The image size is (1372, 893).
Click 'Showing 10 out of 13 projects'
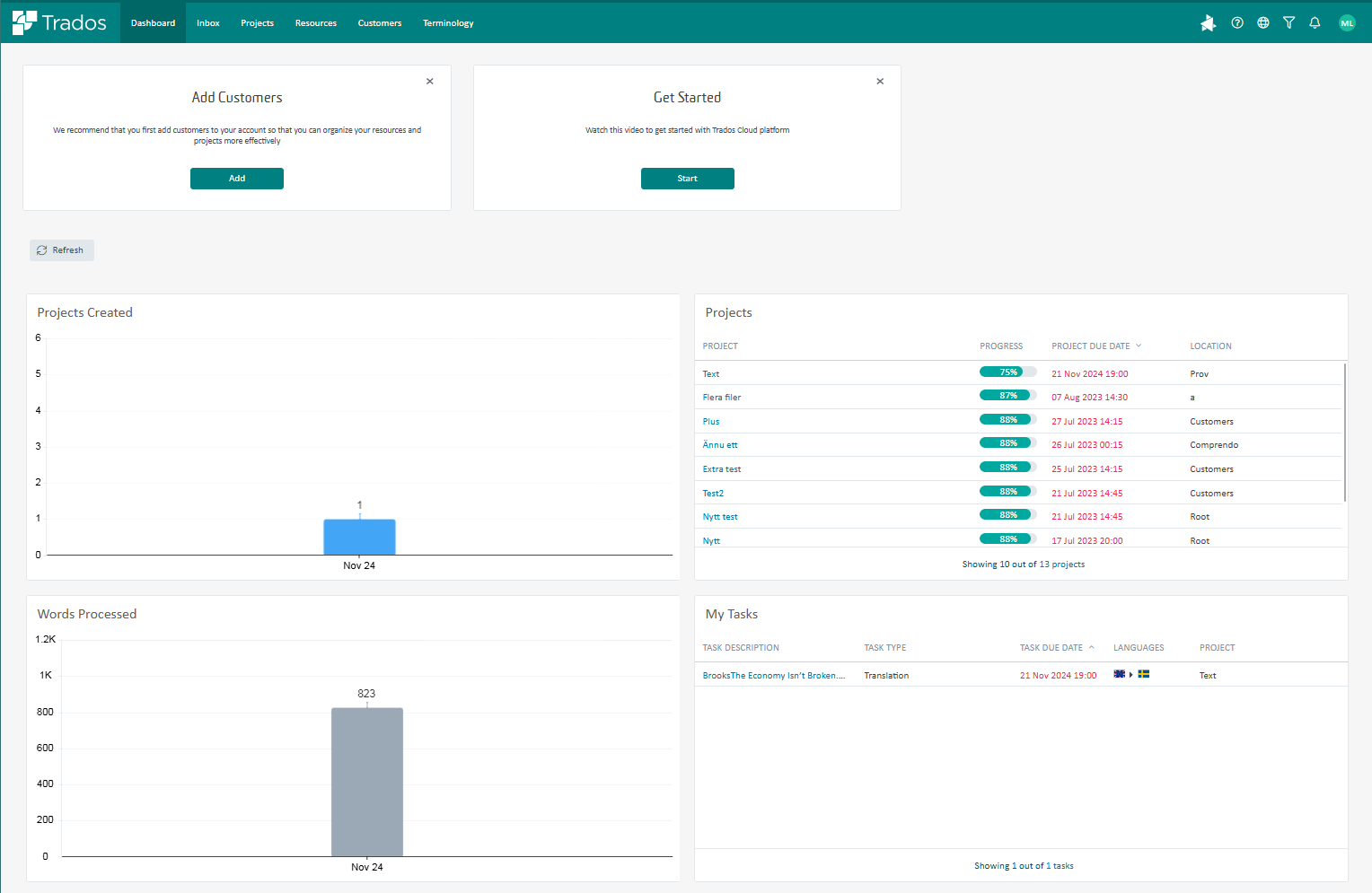tap(1024, 565)
